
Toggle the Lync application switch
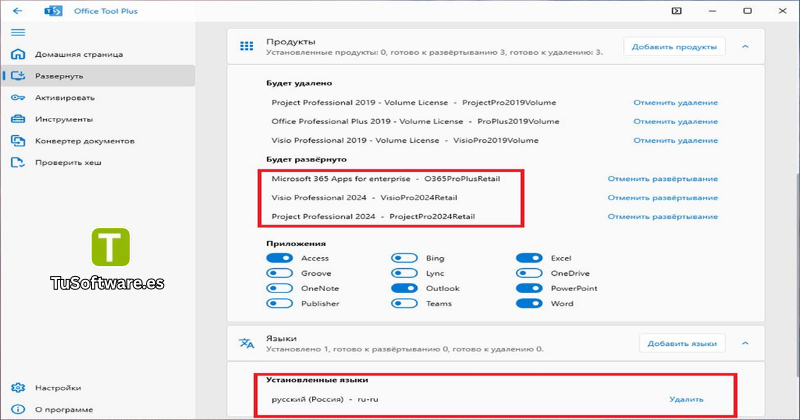405,273
